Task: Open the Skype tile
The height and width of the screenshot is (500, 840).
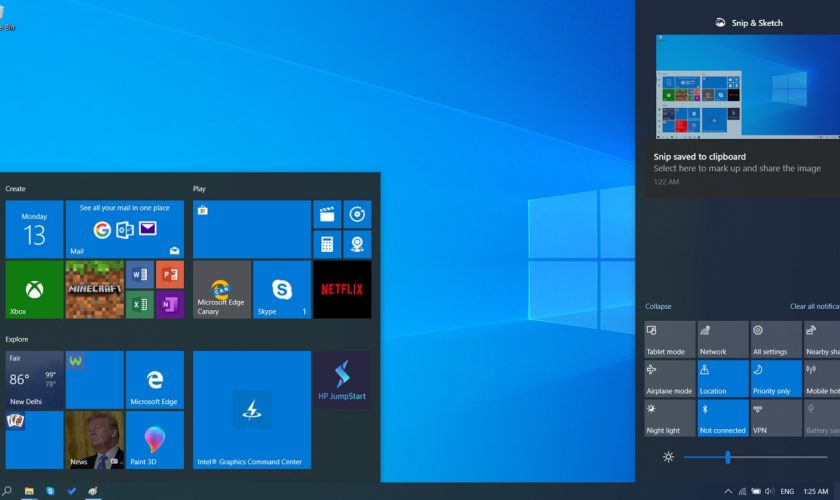Action: coord(282,290)
